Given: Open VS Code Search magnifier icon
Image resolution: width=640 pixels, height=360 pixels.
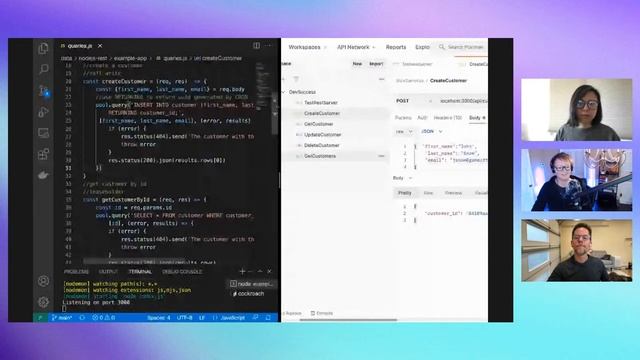Looking at the screenshot, I should (43, 69).
